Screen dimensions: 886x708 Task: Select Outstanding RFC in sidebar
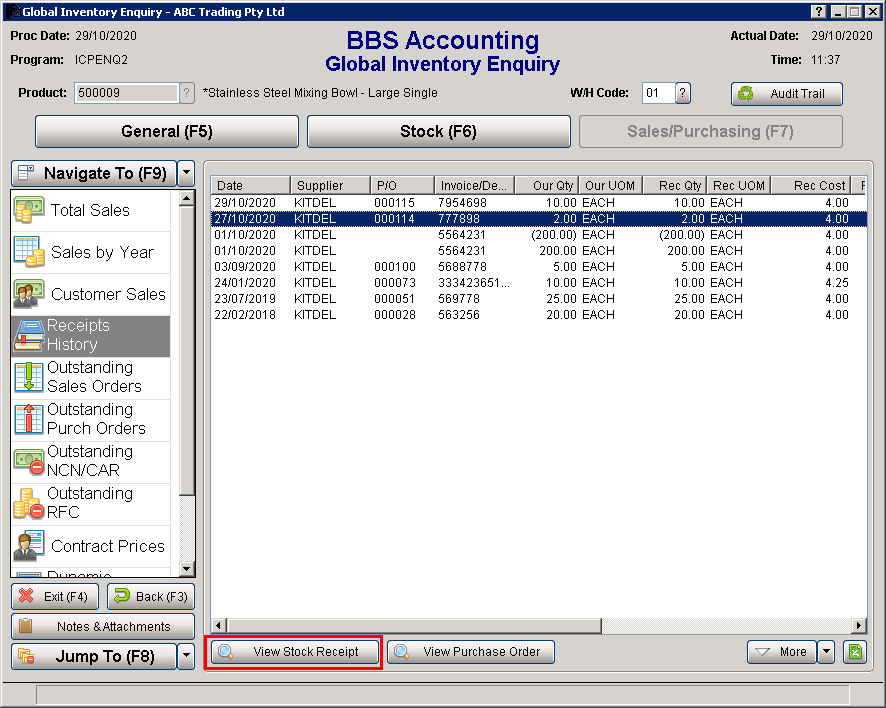(90, 503)
